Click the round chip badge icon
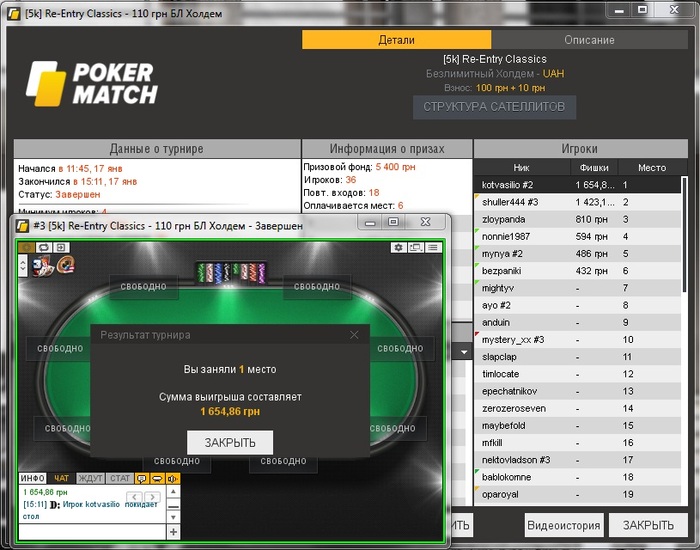This screenshot has height=550, width=700. coord(66,265)
